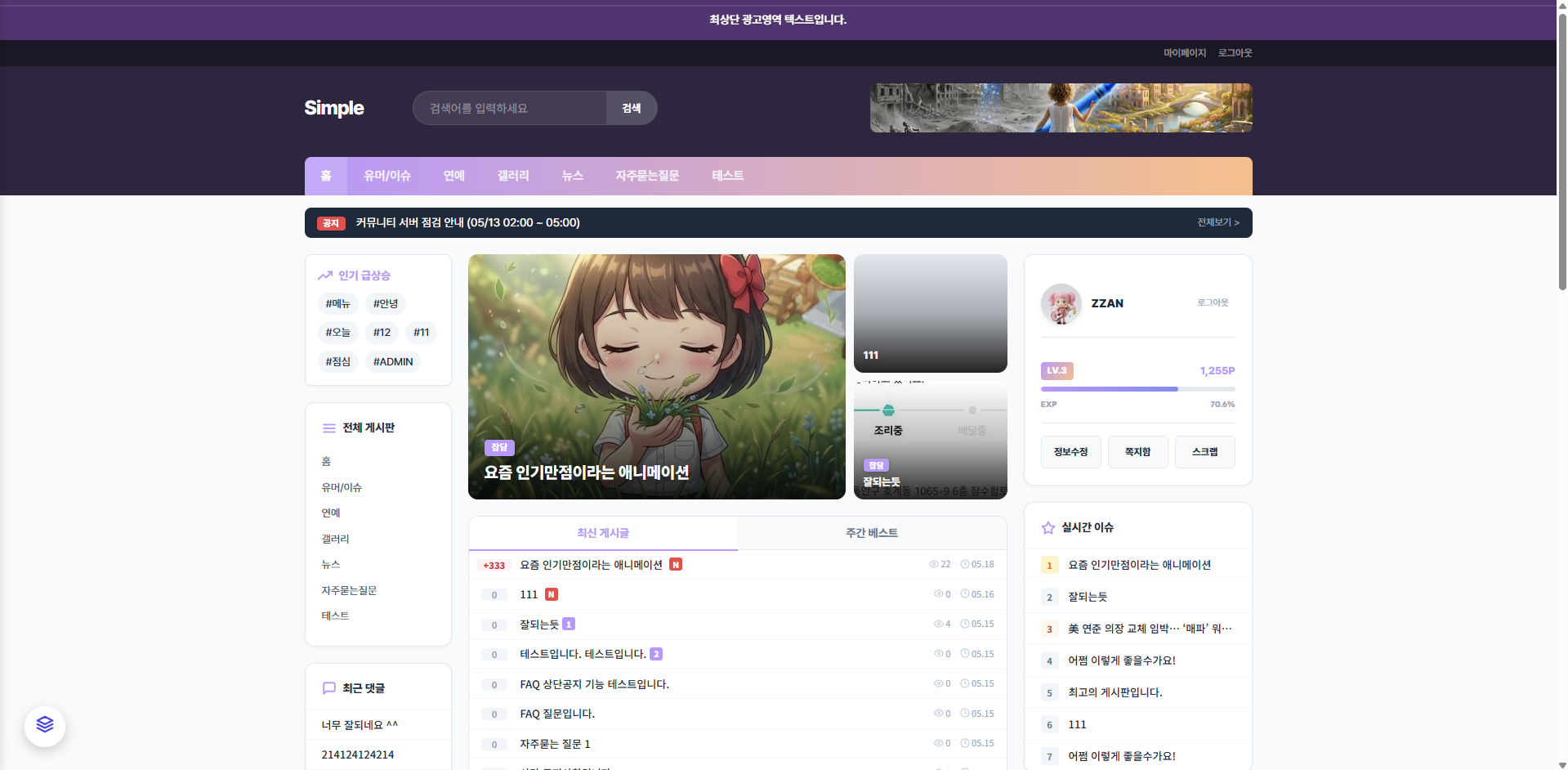Click 로그아웃 in the ZZAN profile card
Viewport: 1568px width, 770px height.
point(1213,302)
